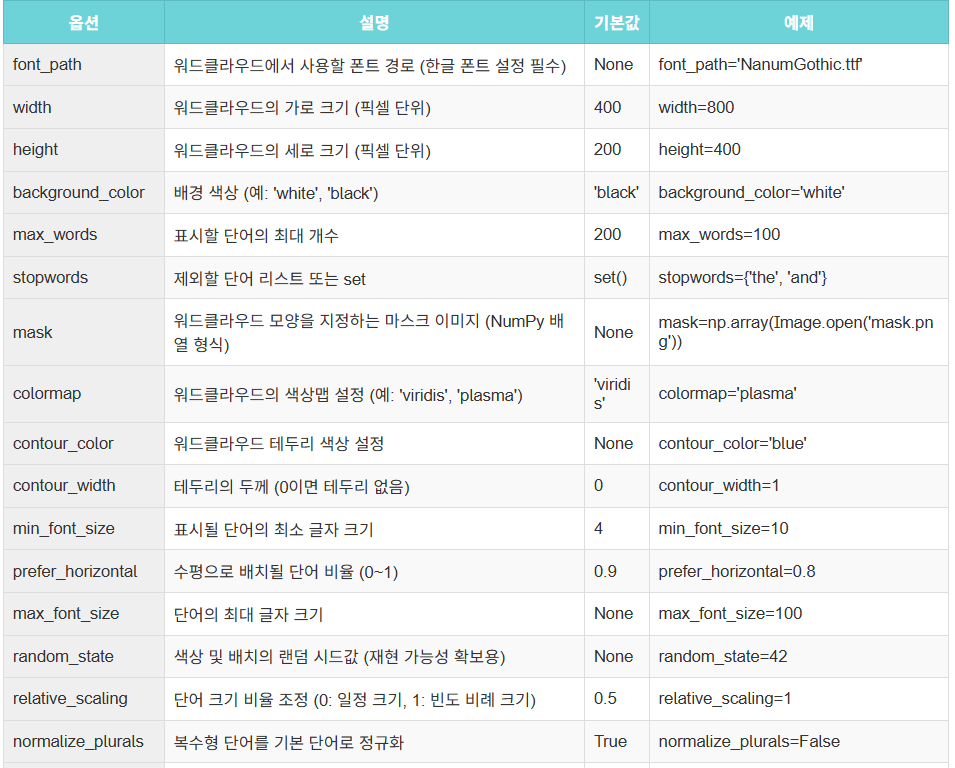
Task: Select the mask option cell
Action: 84,332
